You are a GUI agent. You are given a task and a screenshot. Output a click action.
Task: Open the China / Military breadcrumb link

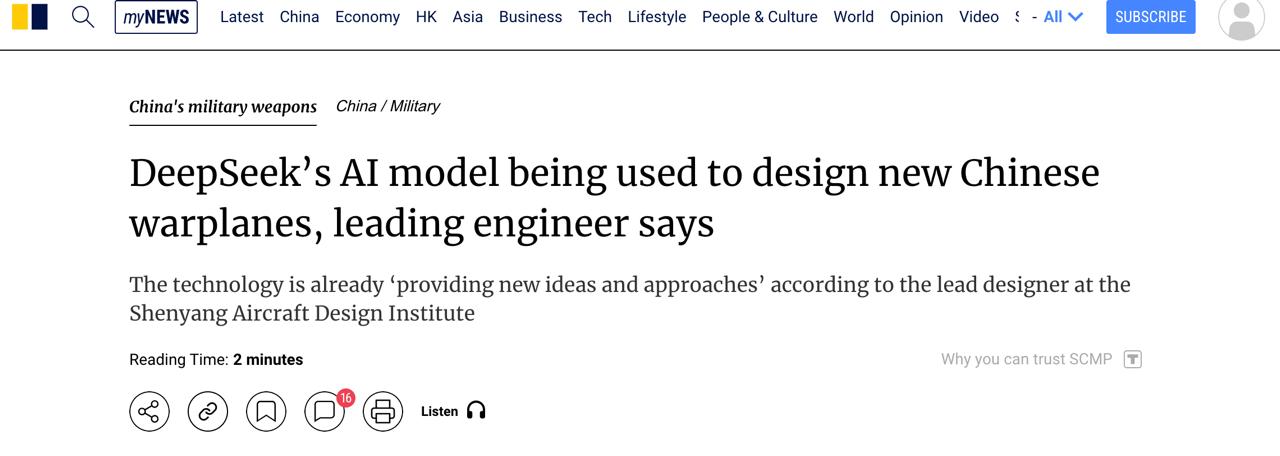click(388, 106)
